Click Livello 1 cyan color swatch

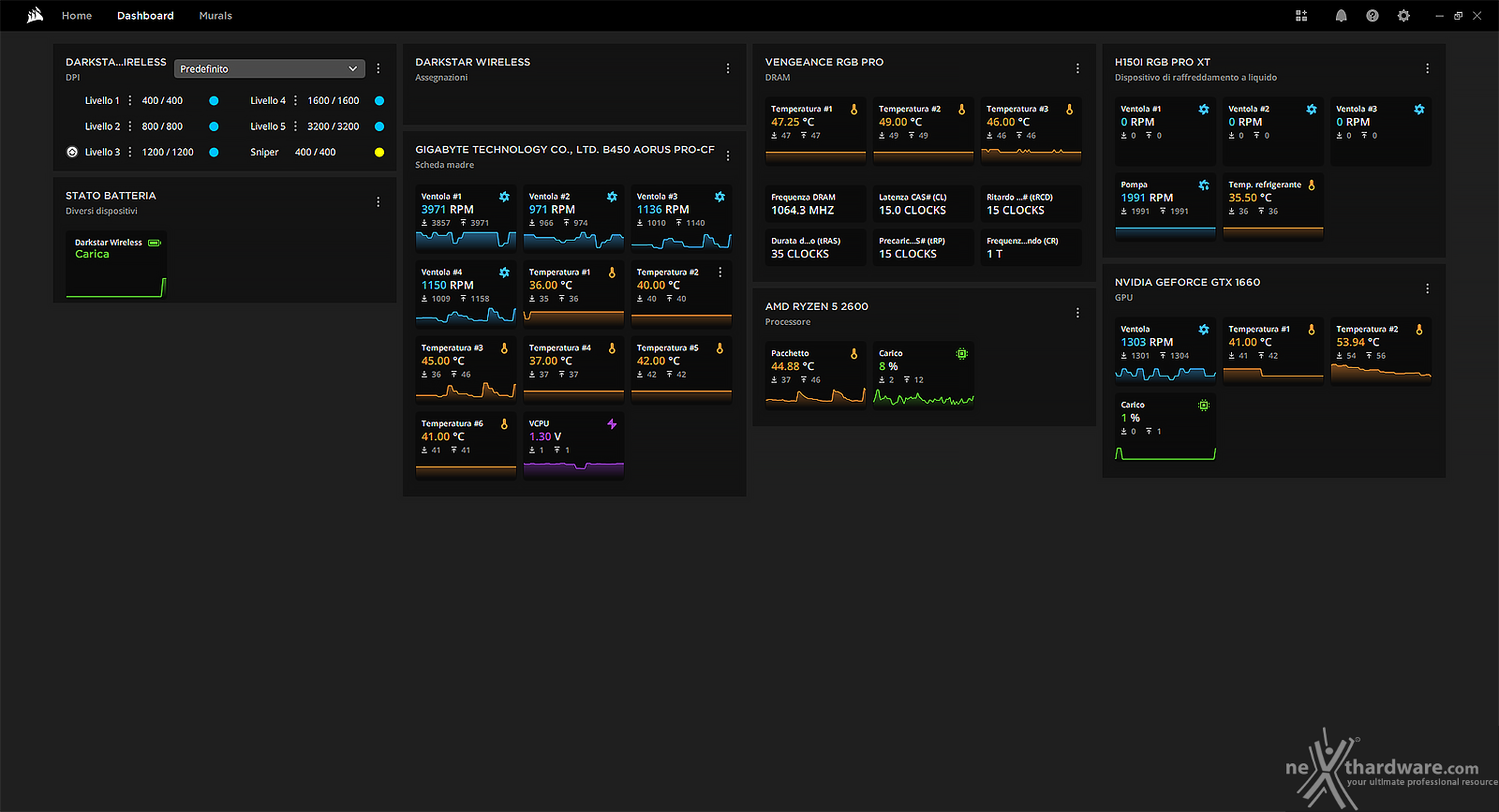coord(214,100)
